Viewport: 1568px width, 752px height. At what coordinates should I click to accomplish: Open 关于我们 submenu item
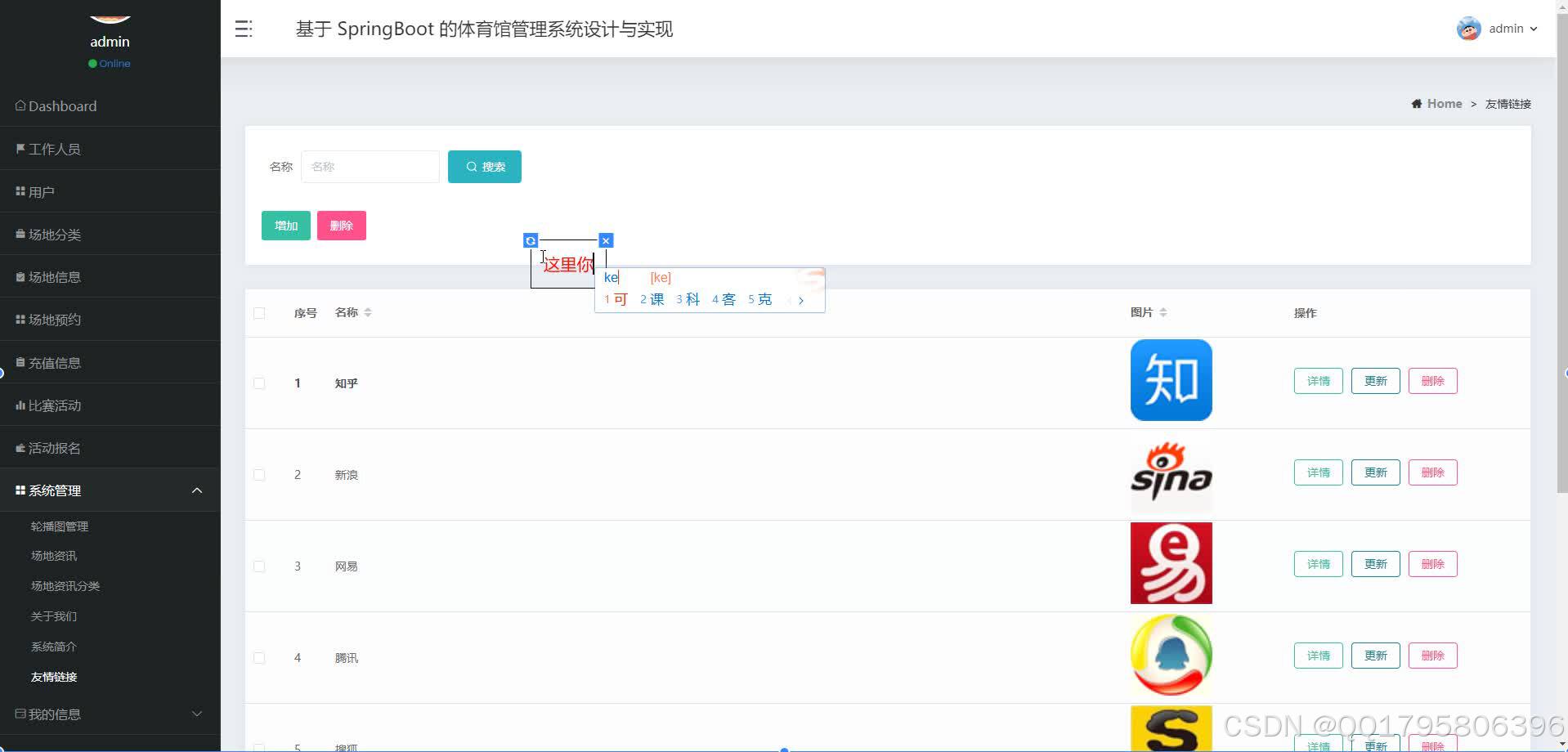[x=54, y=616]
